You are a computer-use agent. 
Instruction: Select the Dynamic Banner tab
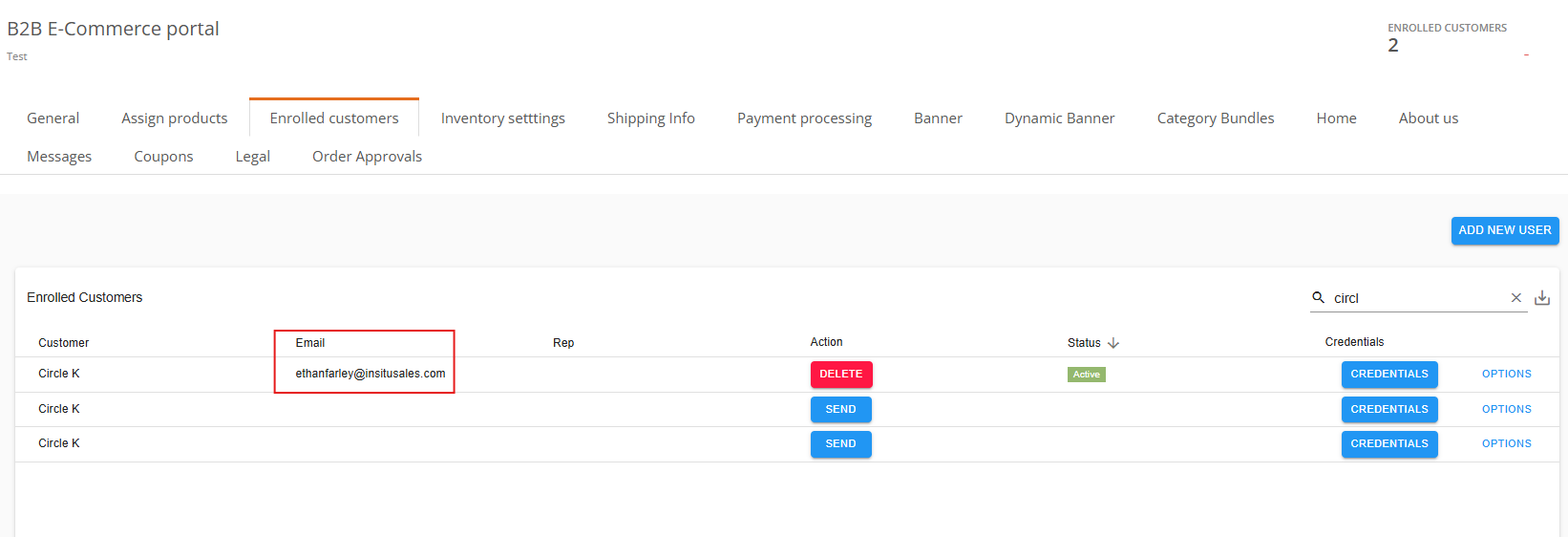[1060, 118]
